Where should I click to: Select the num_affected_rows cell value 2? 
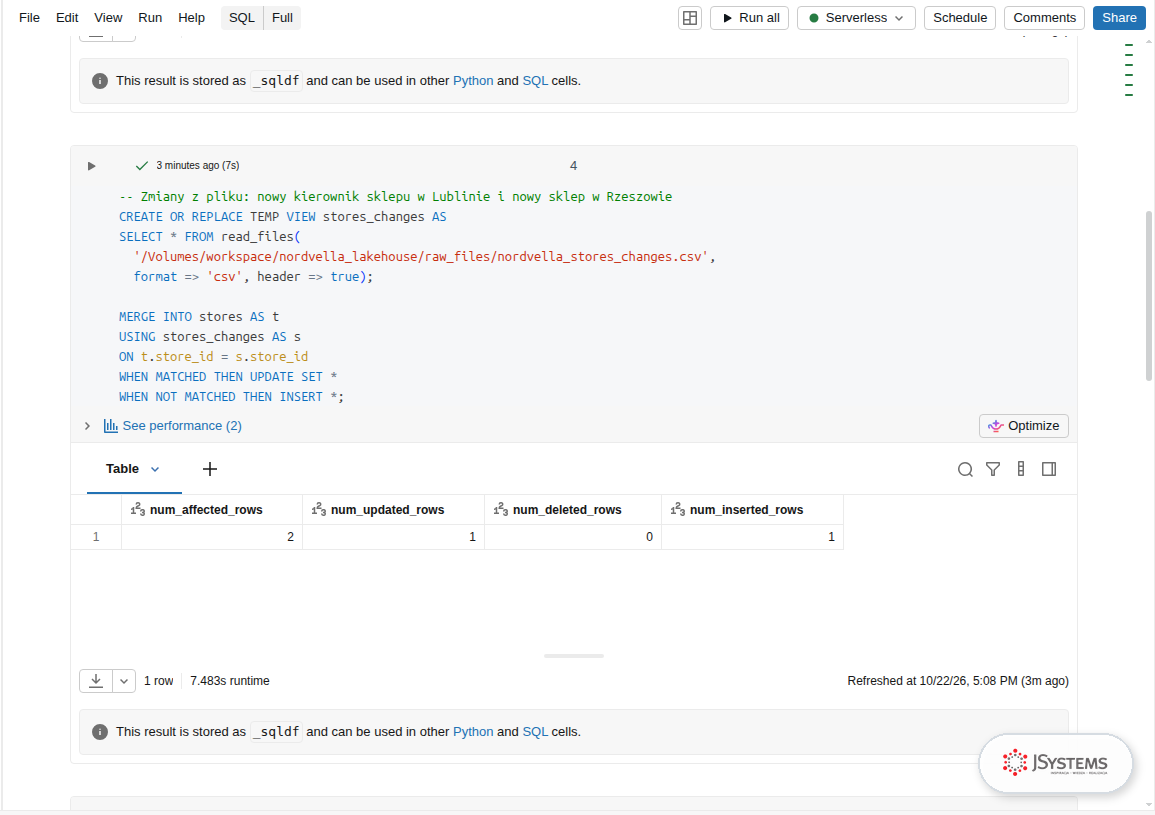(212, 537)
